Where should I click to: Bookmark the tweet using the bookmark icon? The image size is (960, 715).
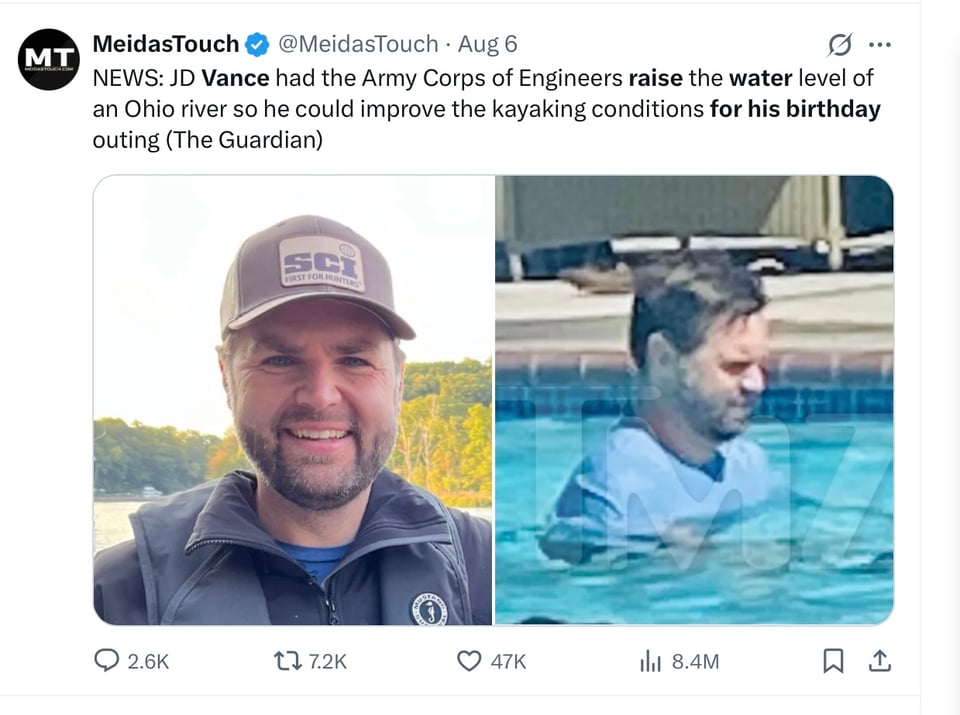(834, 661)
